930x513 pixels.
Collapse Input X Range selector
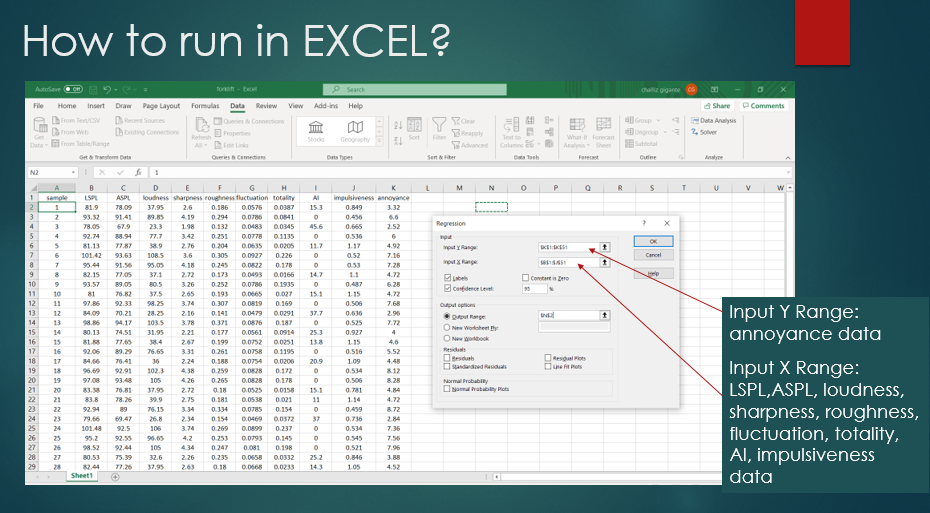point(604,262)
